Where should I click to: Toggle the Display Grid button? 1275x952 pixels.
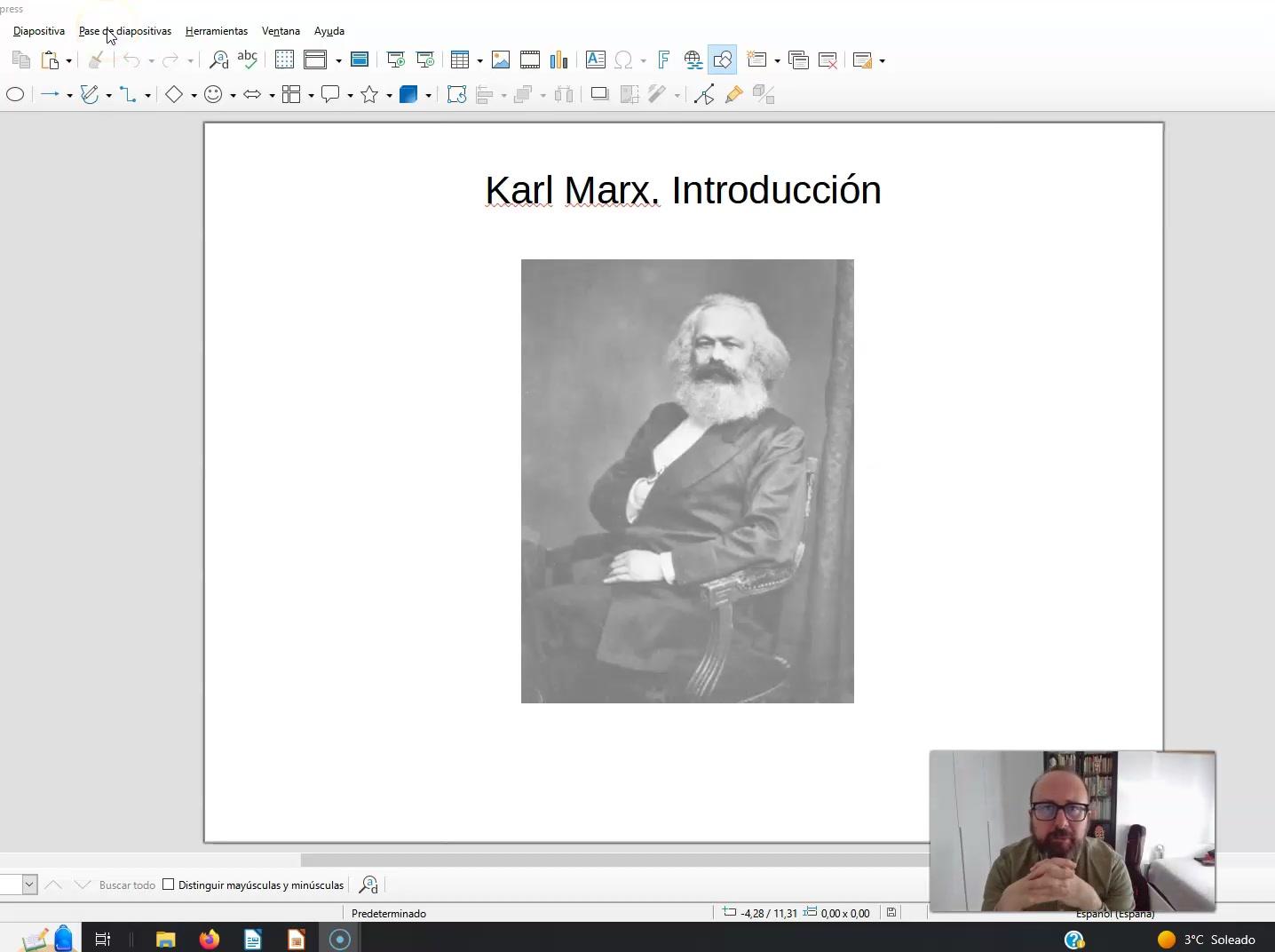(x=284, y=60)
